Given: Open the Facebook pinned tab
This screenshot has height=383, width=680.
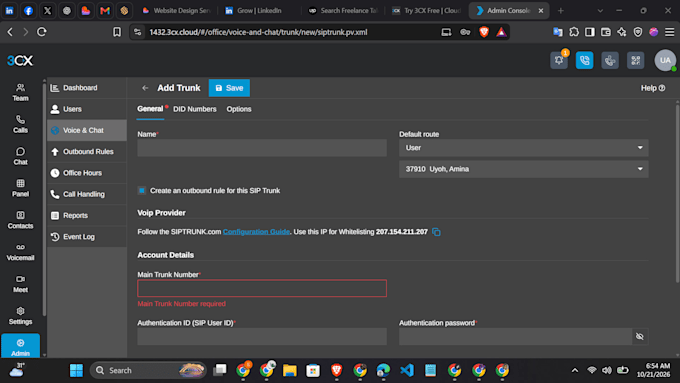Looking at the screenshot, I should 28,10.
